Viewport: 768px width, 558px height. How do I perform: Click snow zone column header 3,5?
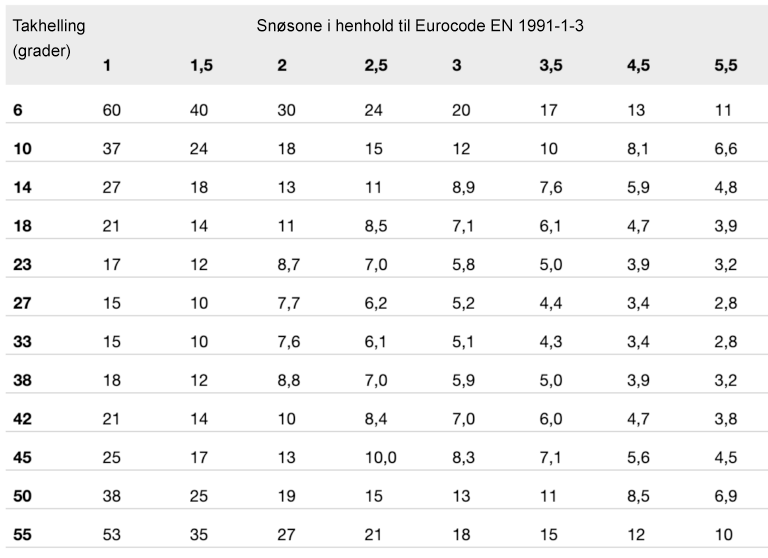tap(552, 66)
